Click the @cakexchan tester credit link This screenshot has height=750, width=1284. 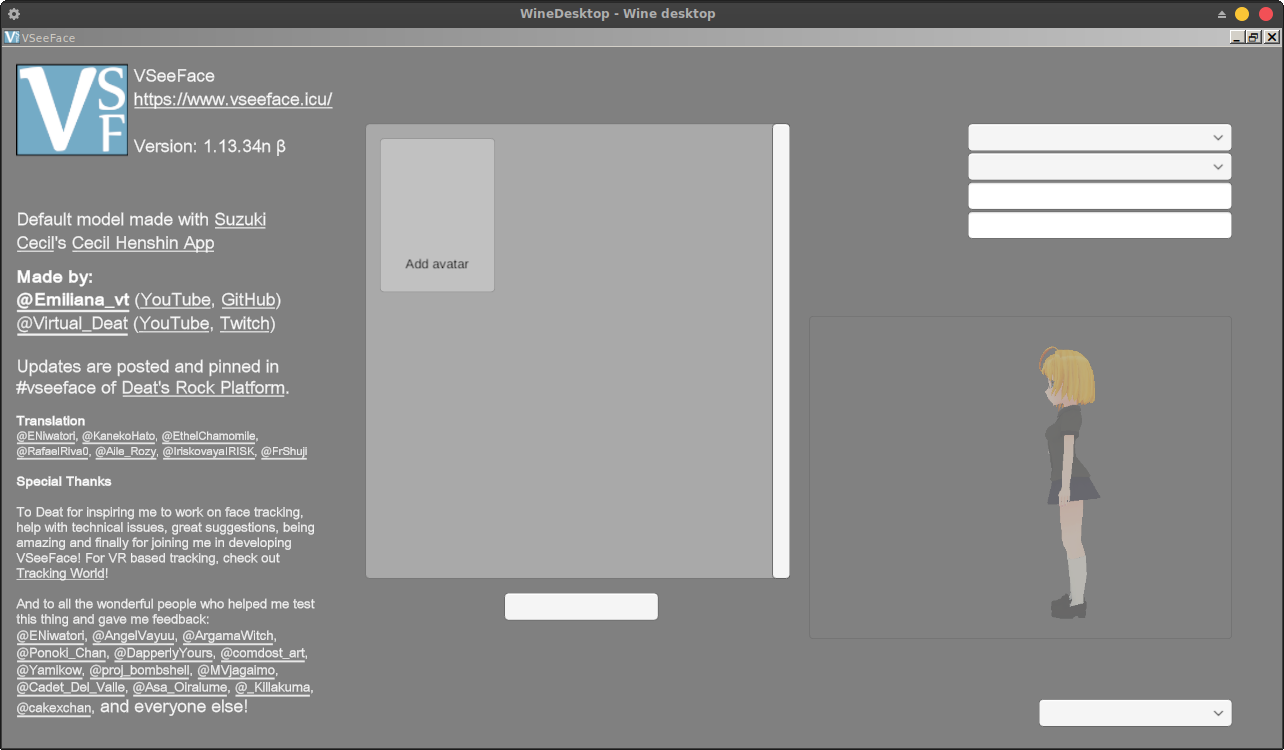[53, 707]
